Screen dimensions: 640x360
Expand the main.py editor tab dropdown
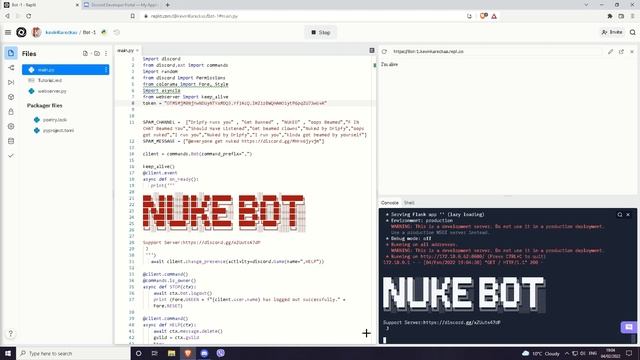(x=137, y=50)
